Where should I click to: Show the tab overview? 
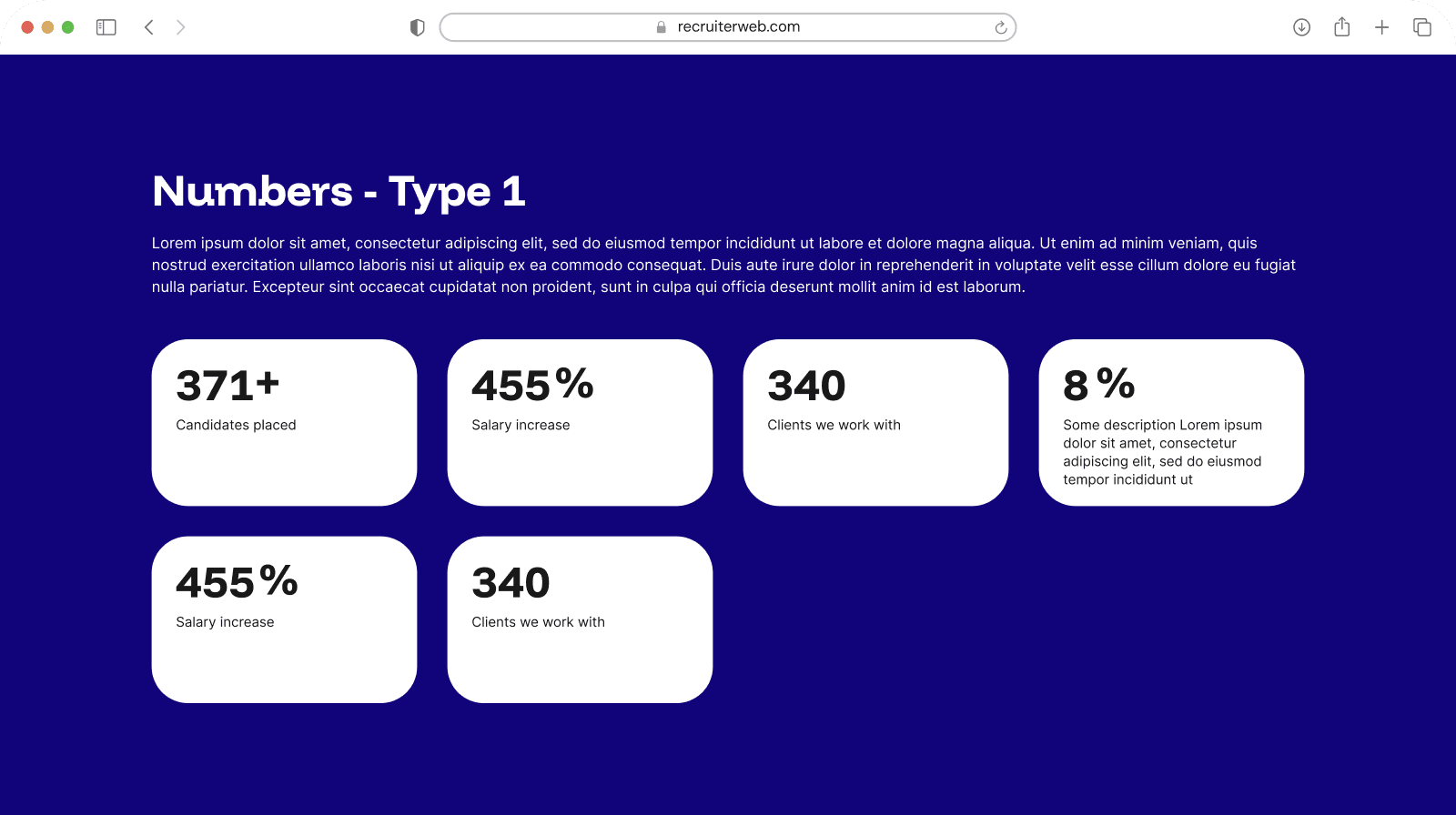(x=1421, y=27)
